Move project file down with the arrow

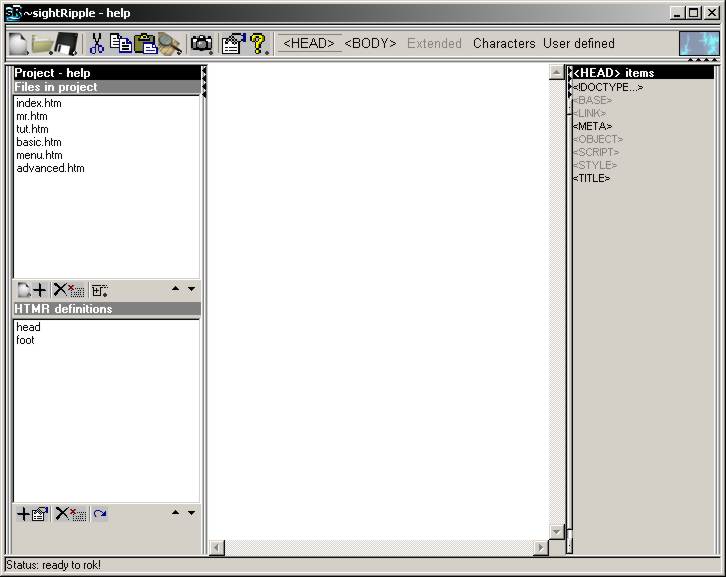pyautogui.click(x=191, y=288)
